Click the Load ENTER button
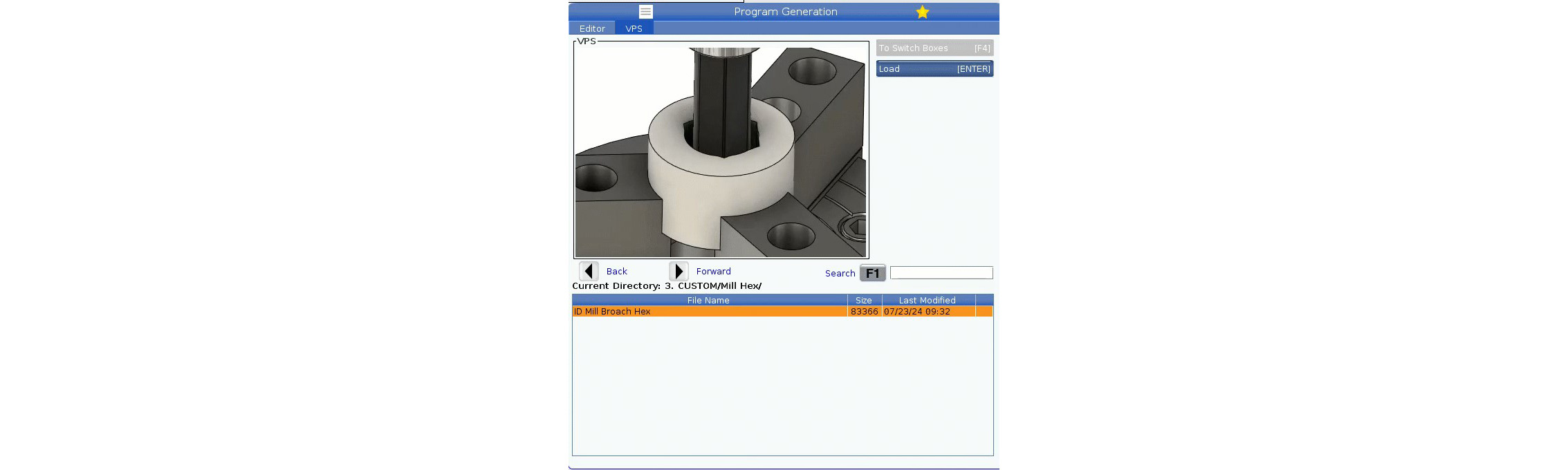The width and height of the screenshot is (1568, 470). [934, 68]
